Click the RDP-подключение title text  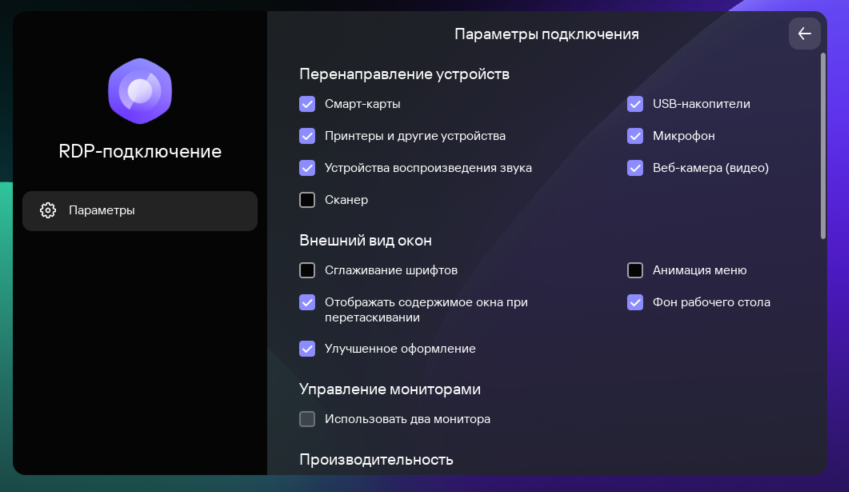click(140, 152)
